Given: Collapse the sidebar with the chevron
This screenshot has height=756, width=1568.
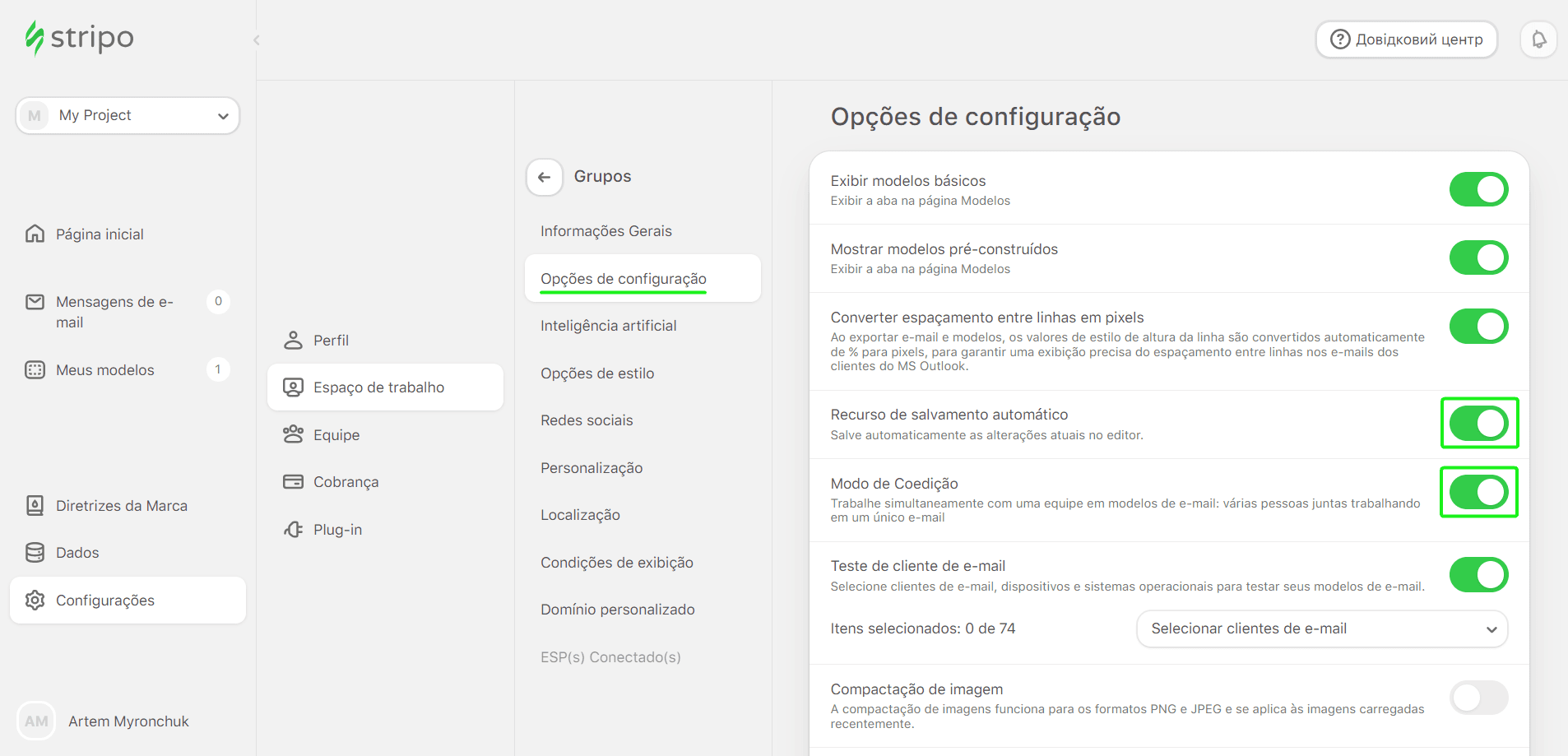Looking at the screenshot, I should [x=256, y=39].
